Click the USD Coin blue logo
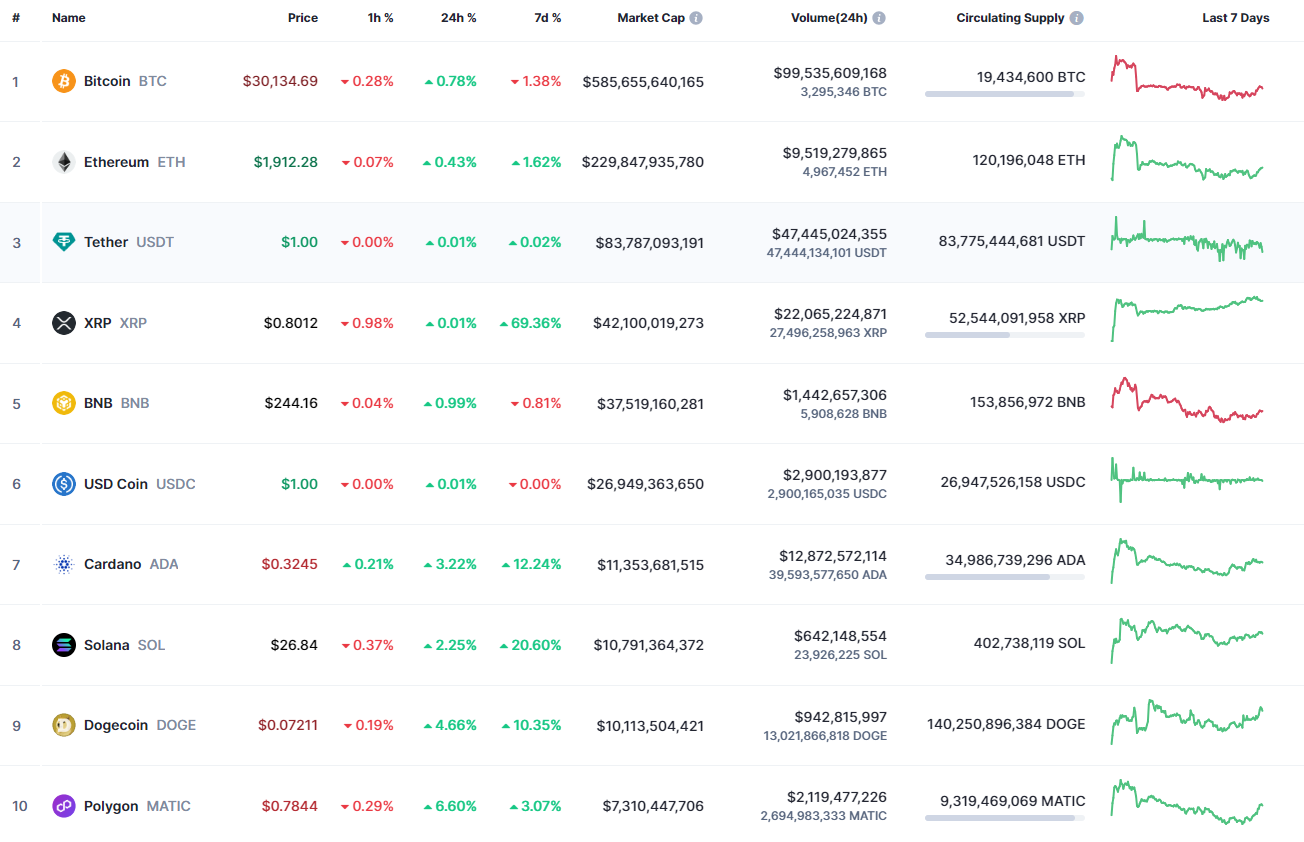The height and width of the screenshot is (842, 1304). coord(65,483)
